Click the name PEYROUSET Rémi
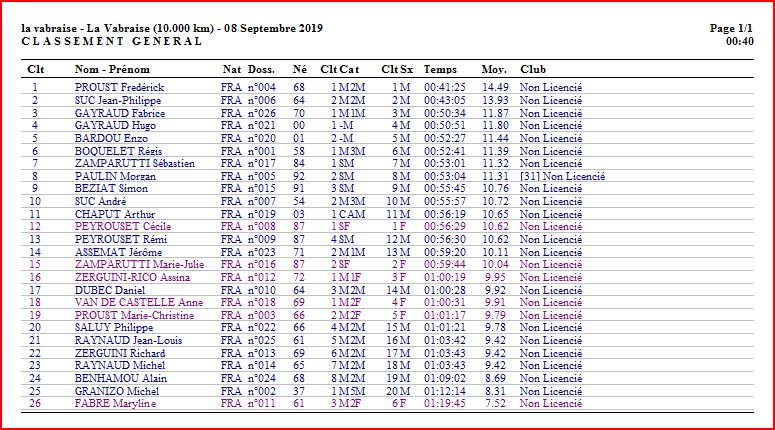Screen dimensions: 775x430 coord(121,240)
